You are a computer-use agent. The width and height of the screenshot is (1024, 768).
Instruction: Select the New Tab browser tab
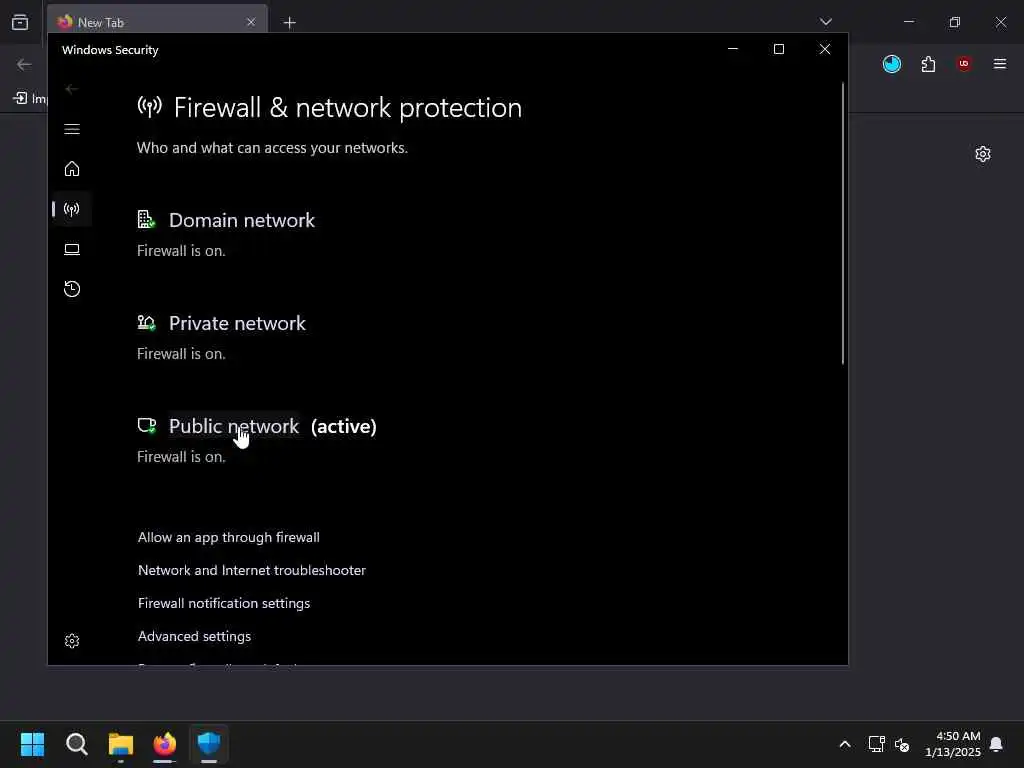pyautogui.click(x=157, y=22)
